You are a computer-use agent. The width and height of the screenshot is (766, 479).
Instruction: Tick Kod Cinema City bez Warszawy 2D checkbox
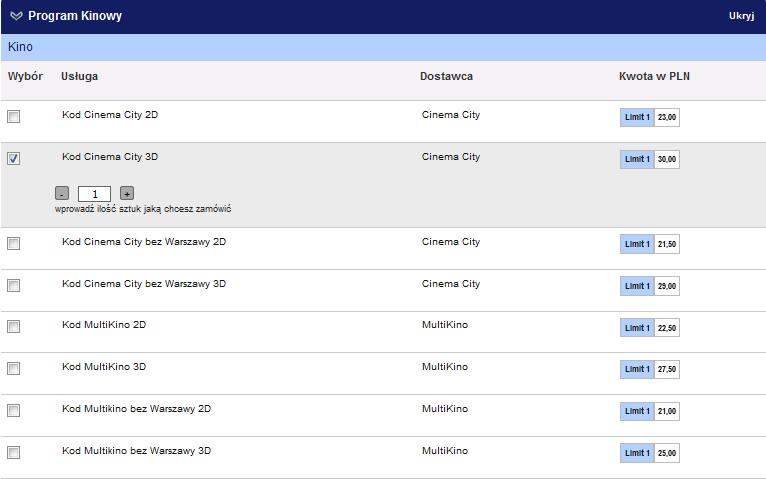coord(14,244)
